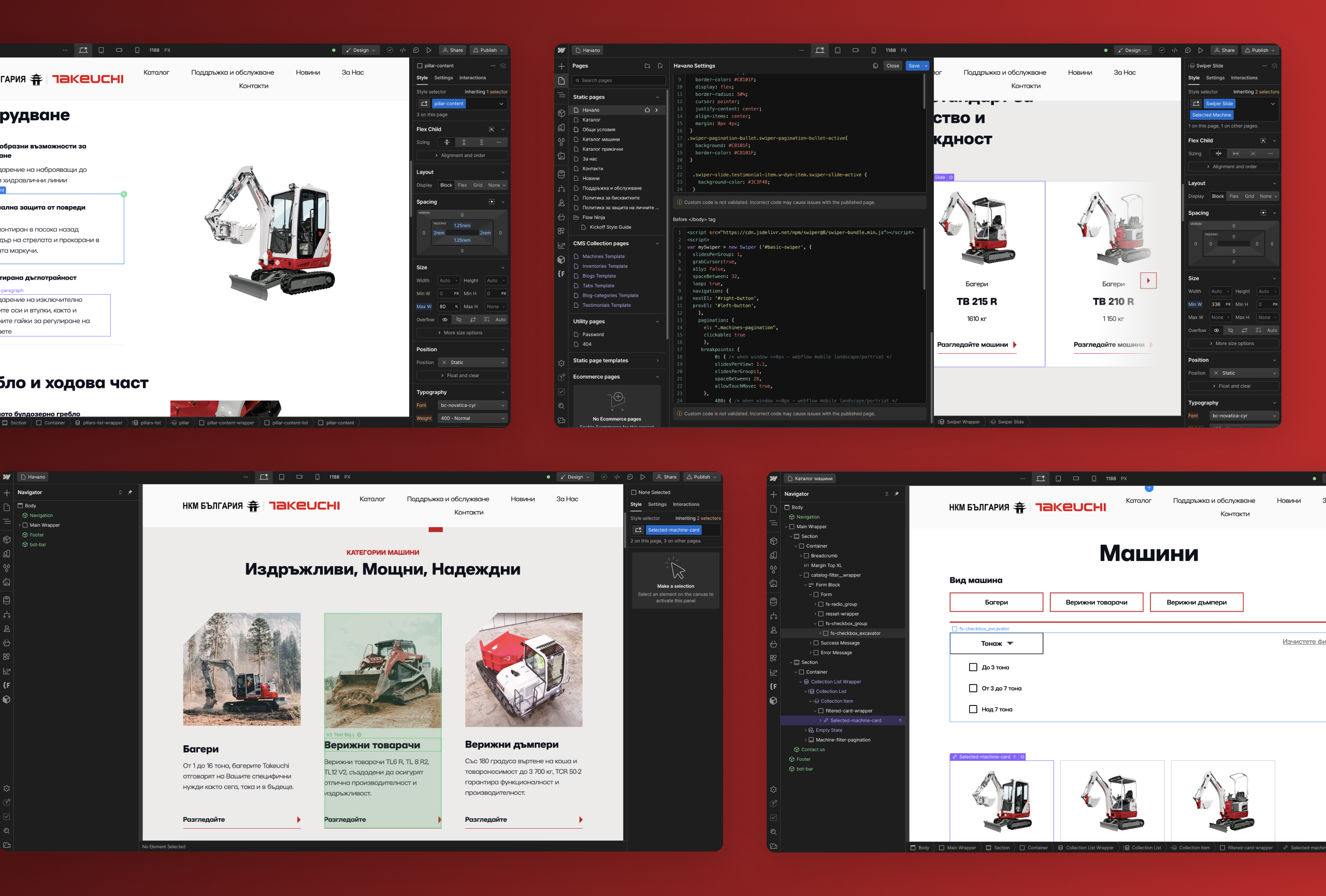1326x896 pixels.
Task: Open Finsweet {F icon in the Каталог машини window sidebar
Action: point(773,687)
